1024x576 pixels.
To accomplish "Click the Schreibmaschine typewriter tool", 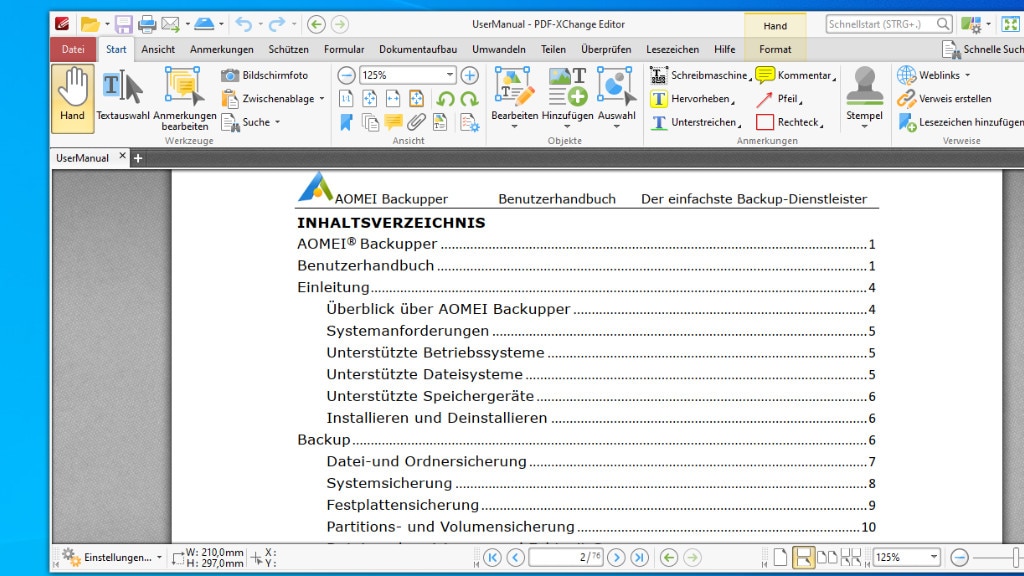I will pyautogui.click(x=699, y=75).
